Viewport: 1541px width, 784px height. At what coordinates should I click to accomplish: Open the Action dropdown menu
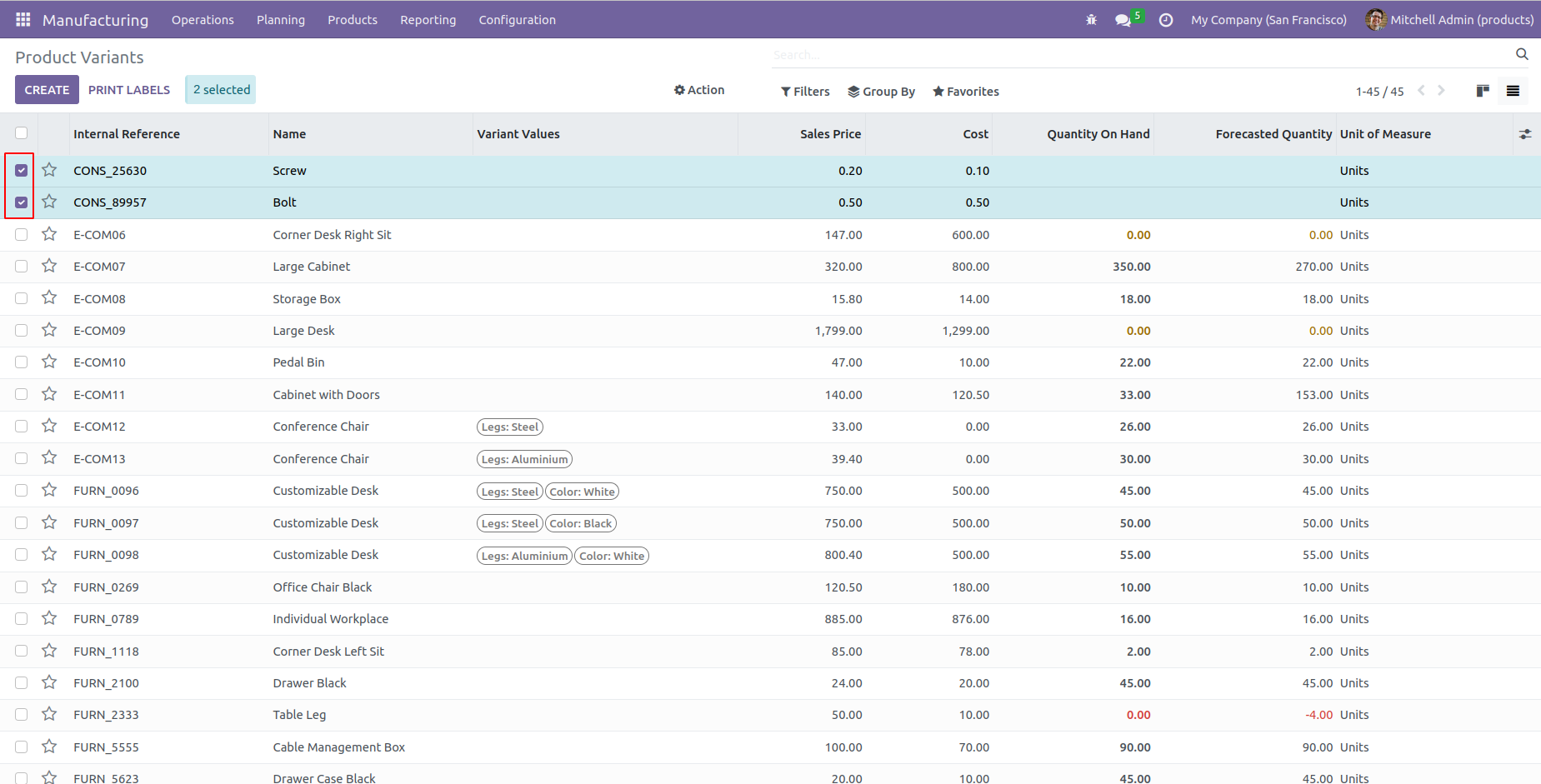pyautogui.click(x=699, y=90)
